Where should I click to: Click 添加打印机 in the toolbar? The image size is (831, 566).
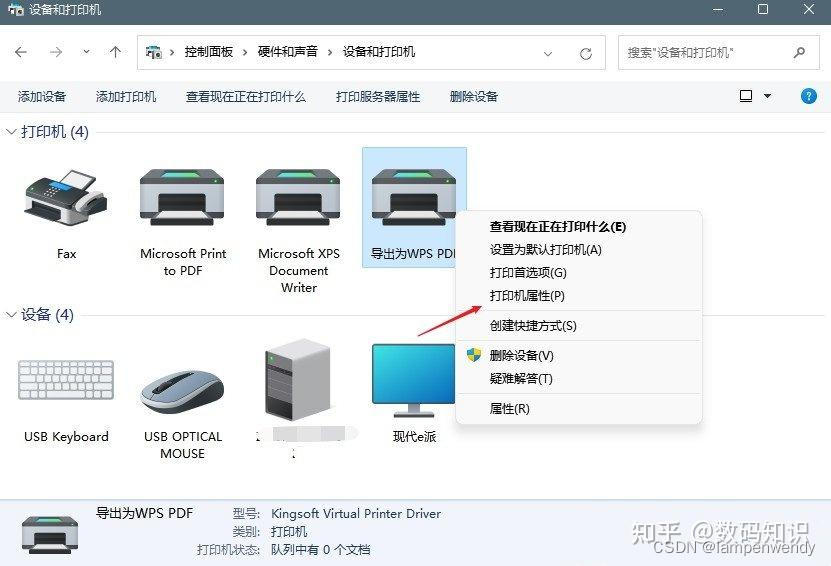point(126,96)
